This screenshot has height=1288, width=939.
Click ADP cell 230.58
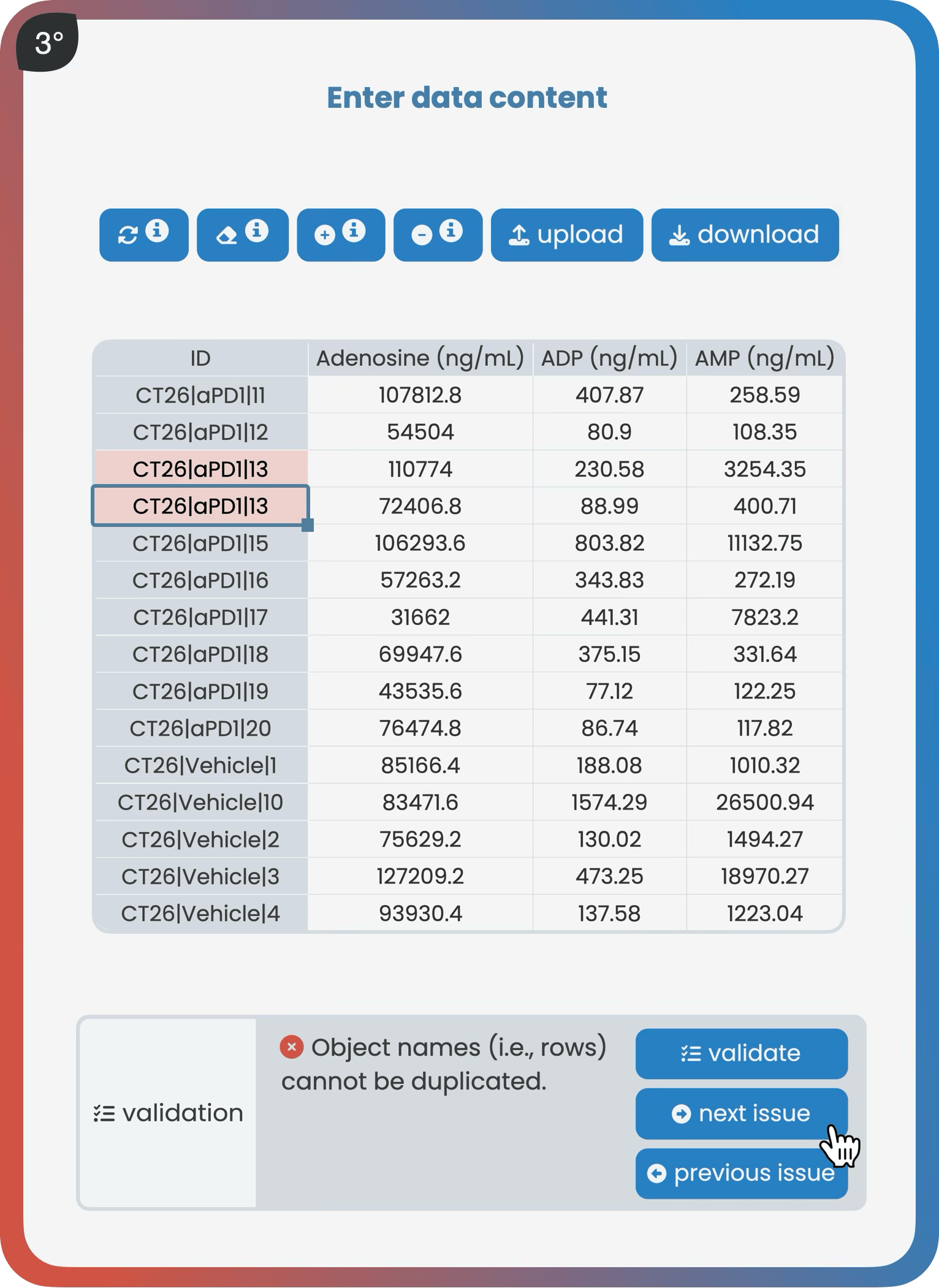610,469
